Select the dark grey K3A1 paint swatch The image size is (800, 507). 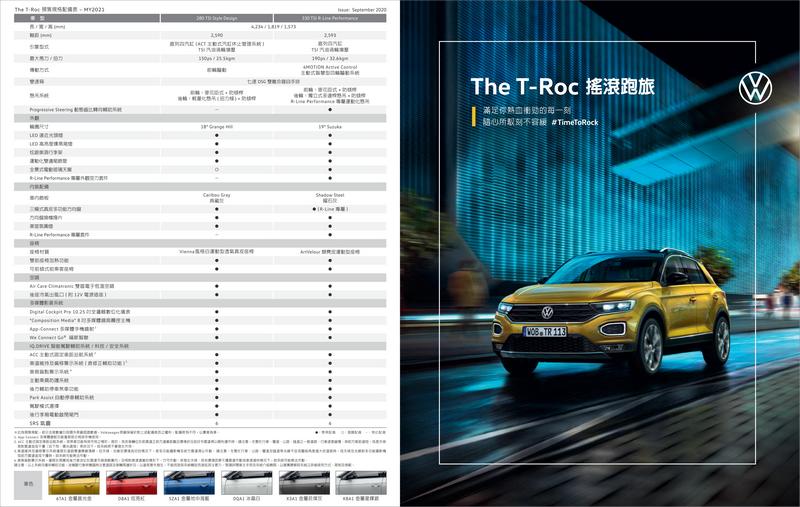[304, 483]
